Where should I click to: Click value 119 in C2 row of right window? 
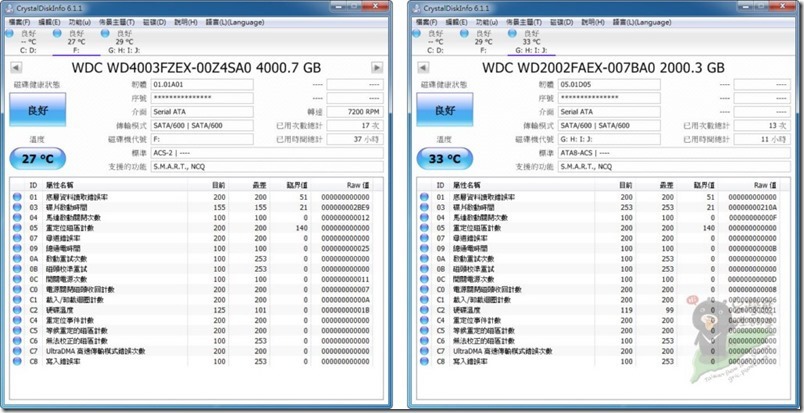click(627, 310)
